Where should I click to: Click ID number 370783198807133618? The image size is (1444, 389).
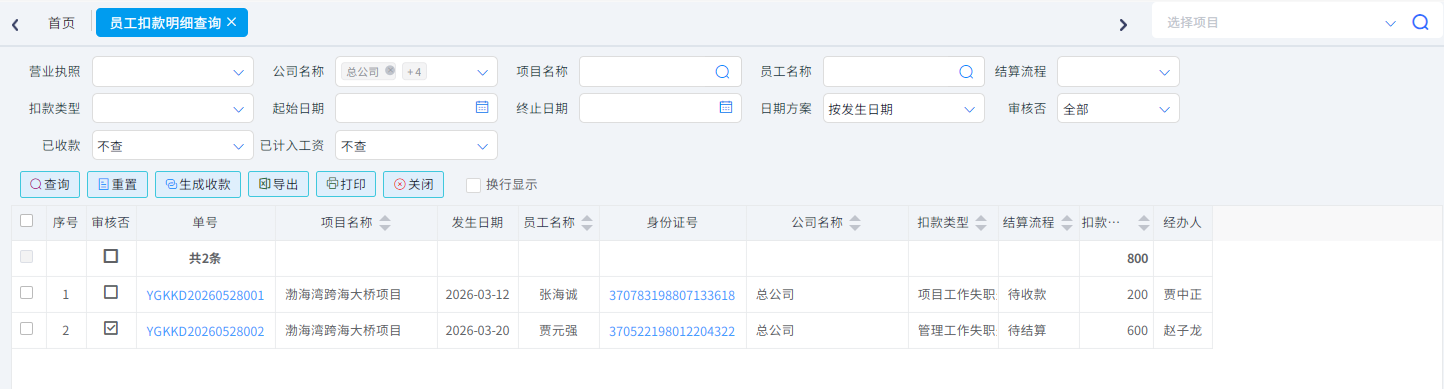[672, 295]
